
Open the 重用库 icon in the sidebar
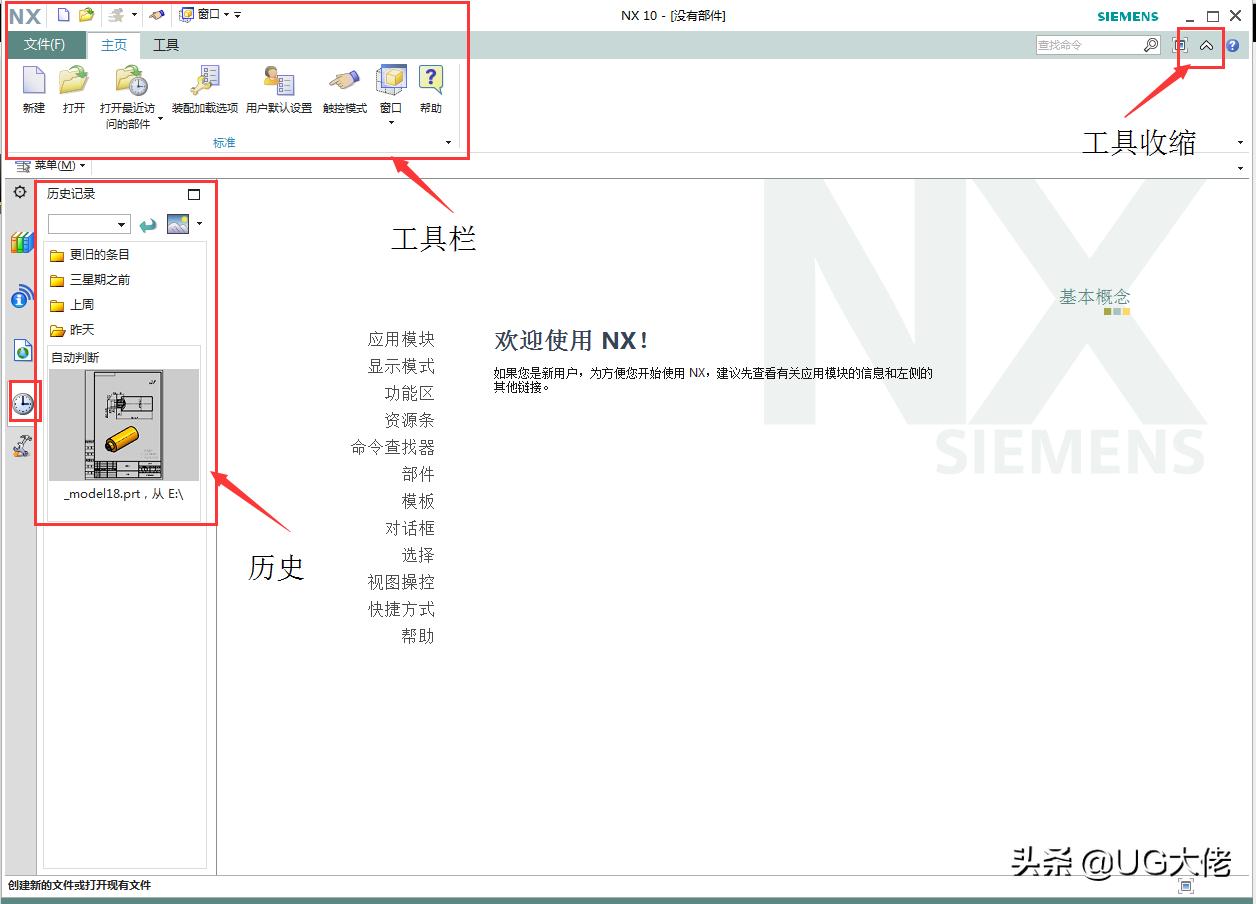[x=22, y=242]
